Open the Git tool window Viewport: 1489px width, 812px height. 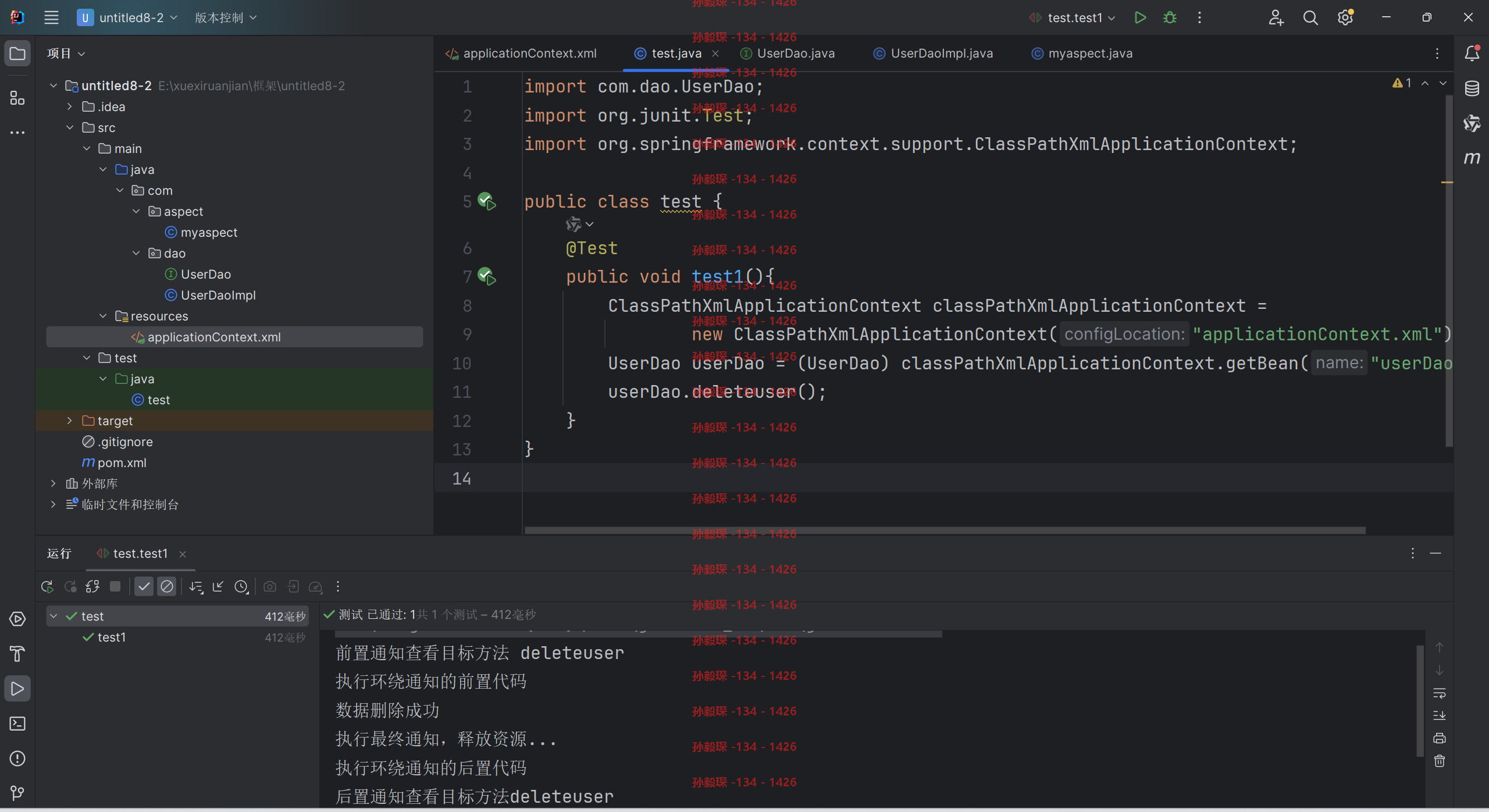tap(17, 793)
